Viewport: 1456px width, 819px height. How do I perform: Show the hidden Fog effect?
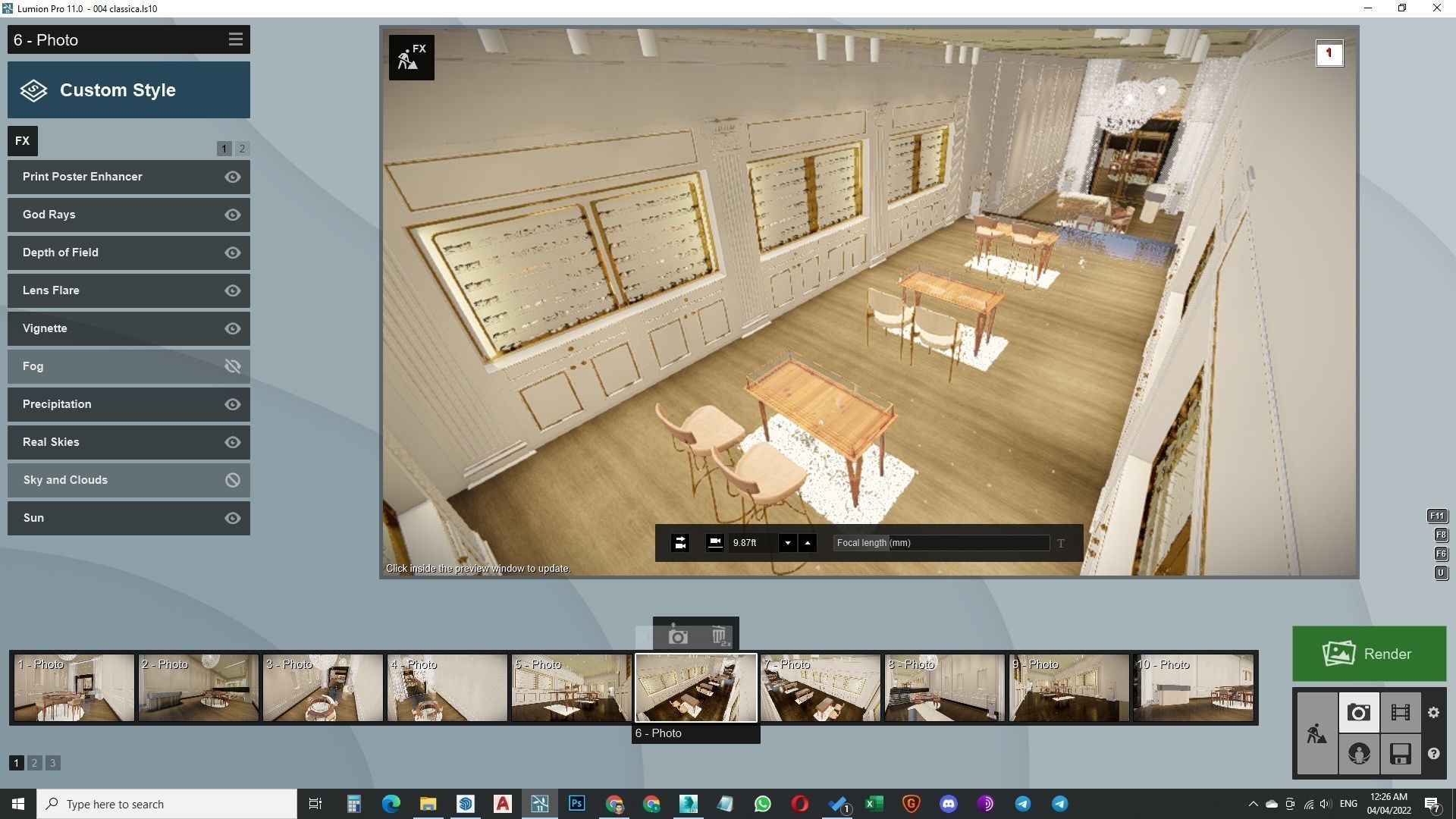(233, 366)
